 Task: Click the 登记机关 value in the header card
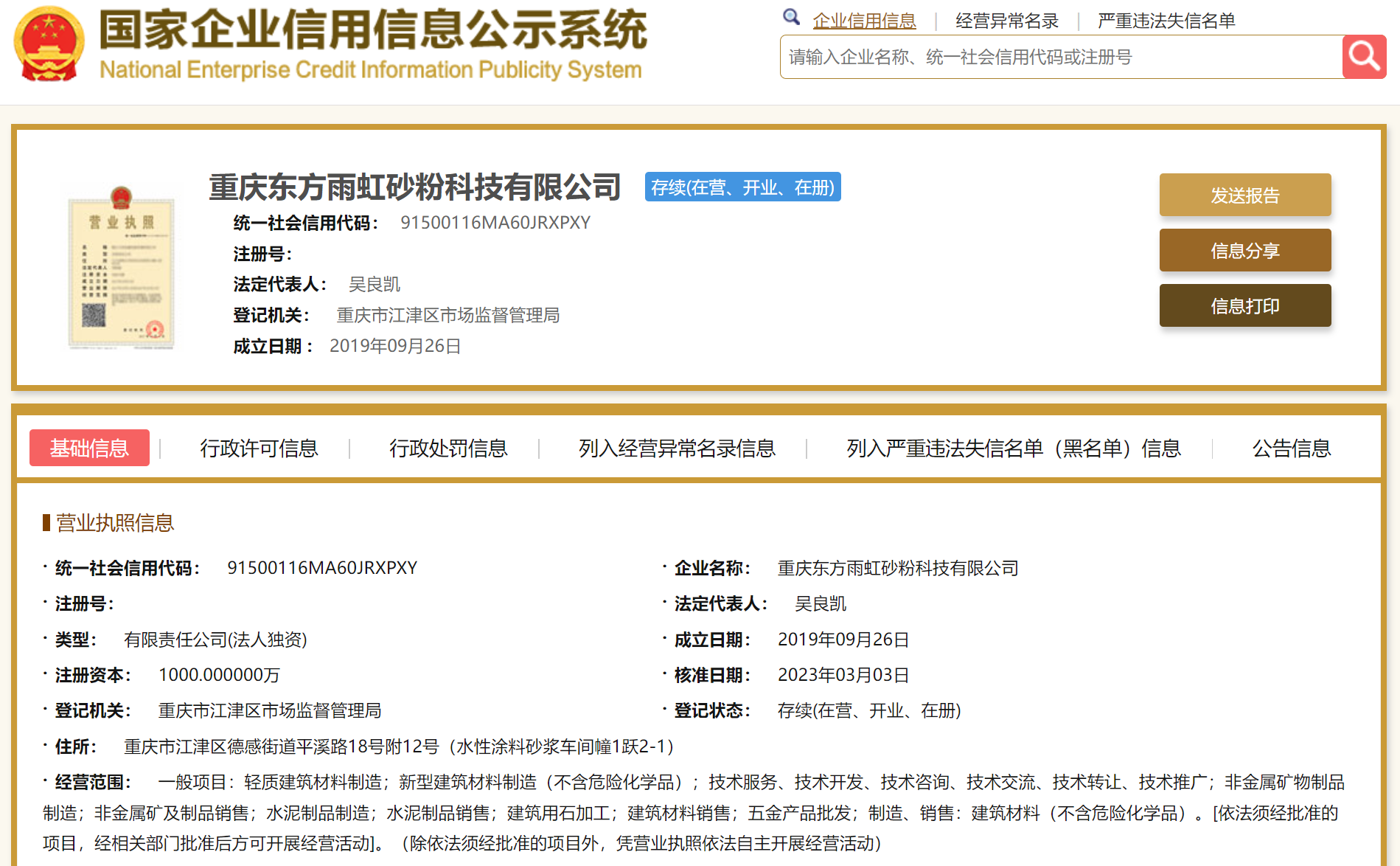tap(448, 315)
